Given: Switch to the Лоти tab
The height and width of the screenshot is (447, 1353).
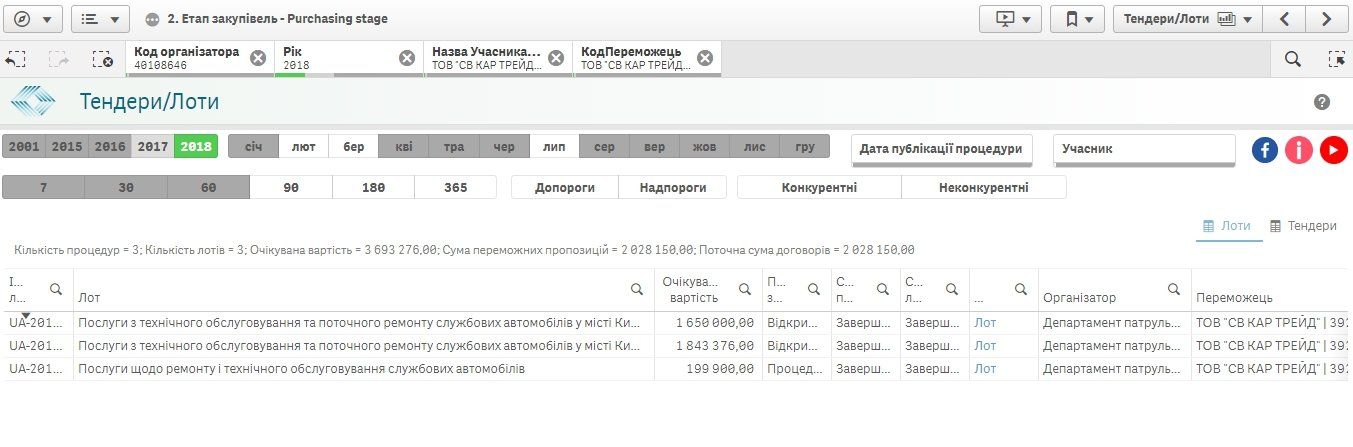Looking at the screenshot, I should point(1226,226).
